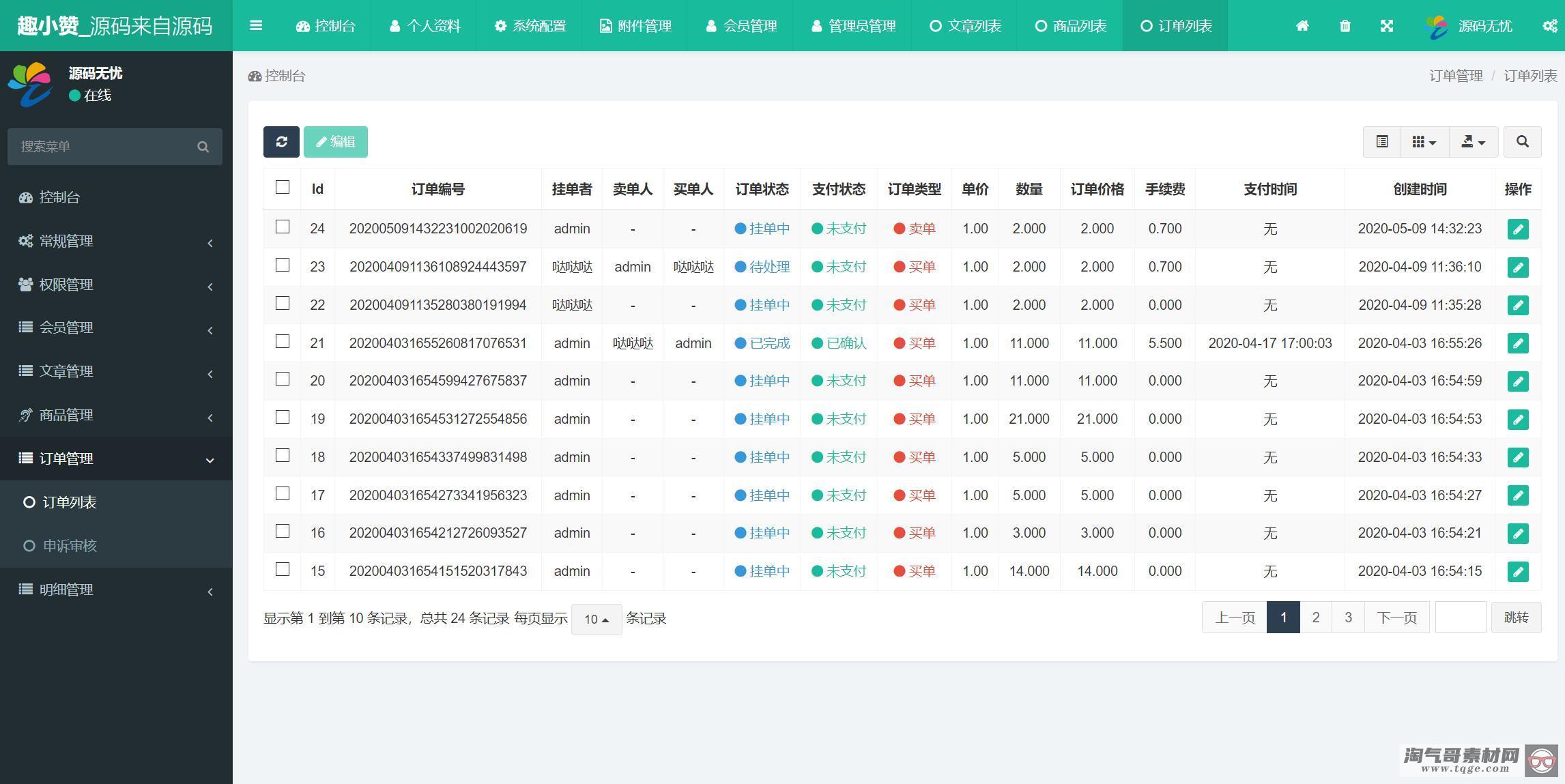This screenshot has width=1565, height=784.
Task: Expand 权限管理 sidebar menu
Action: tap(116, 285)
